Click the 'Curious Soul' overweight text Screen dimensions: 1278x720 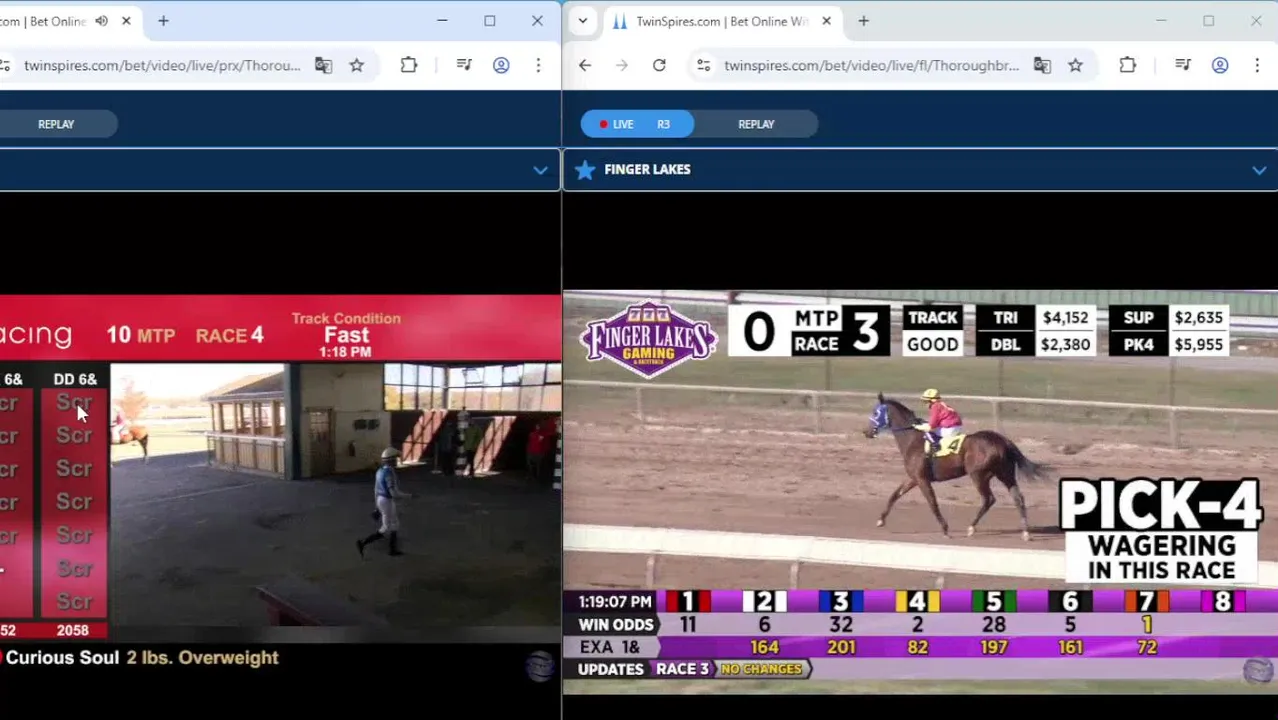click(142, 658)
